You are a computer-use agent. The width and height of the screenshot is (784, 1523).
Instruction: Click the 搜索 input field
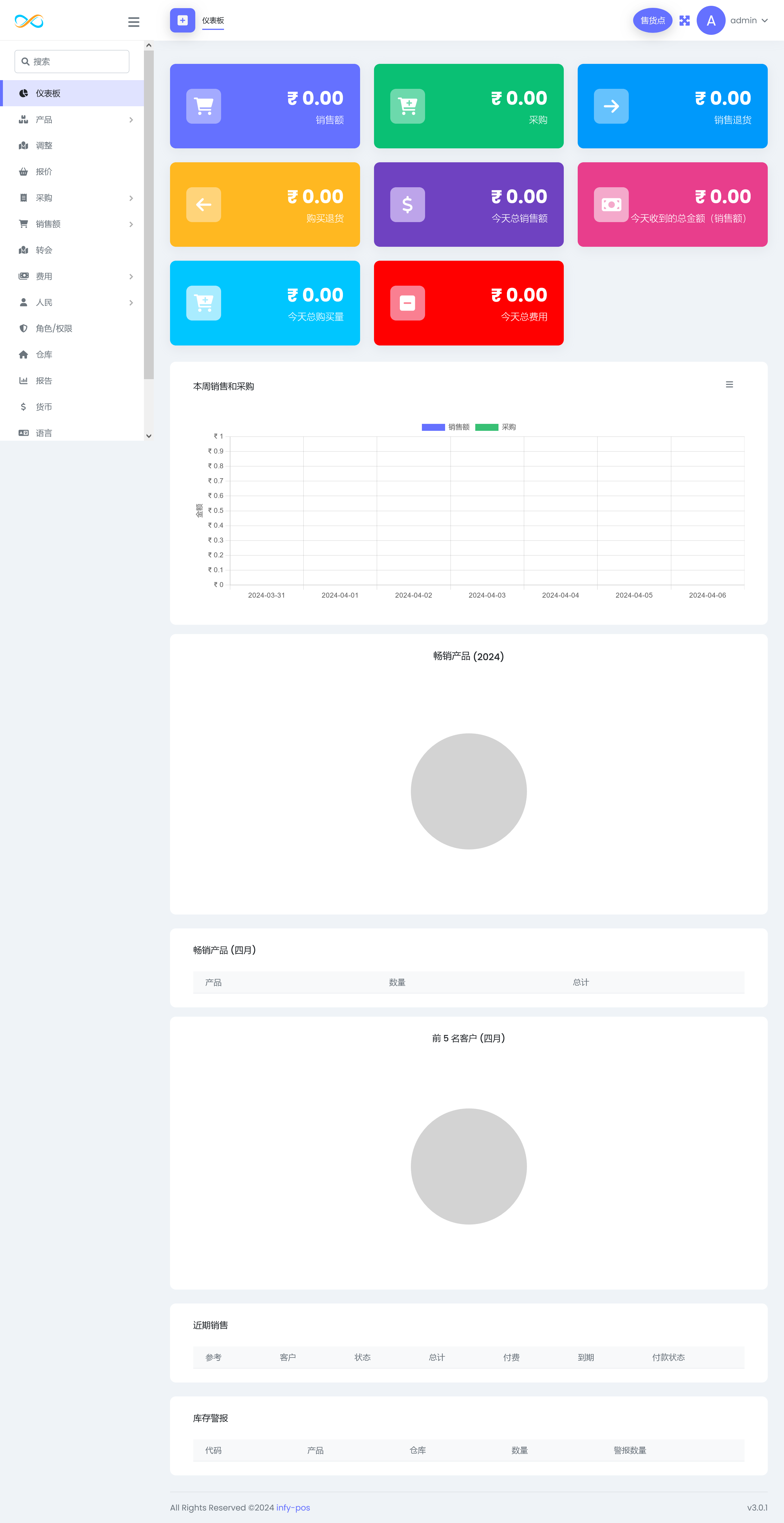coord(72,62)
